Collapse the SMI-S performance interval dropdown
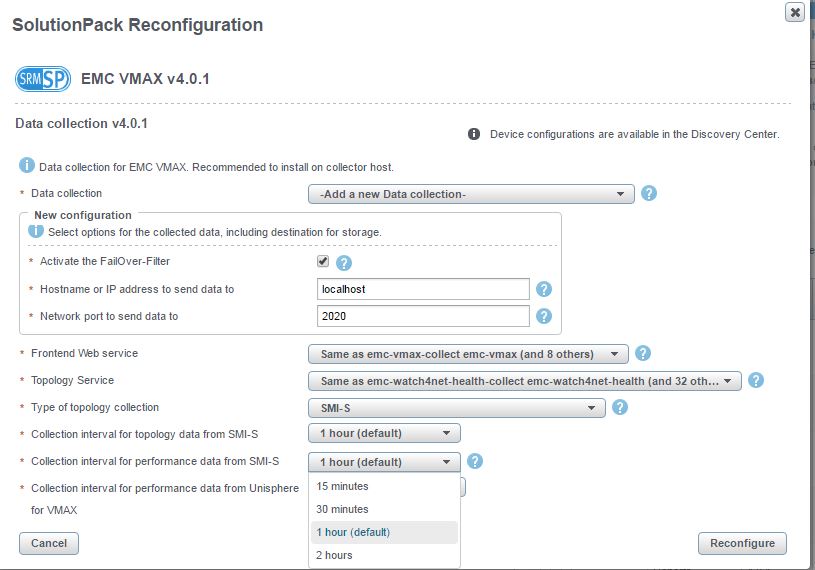 pyautogui.click(x=384, y=462)
